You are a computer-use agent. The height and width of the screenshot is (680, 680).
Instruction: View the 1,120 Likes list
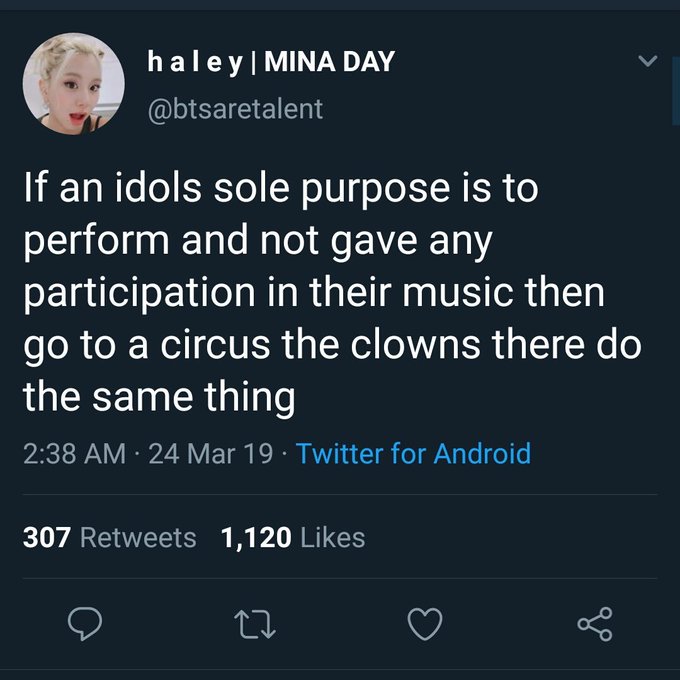pos(293,537)
